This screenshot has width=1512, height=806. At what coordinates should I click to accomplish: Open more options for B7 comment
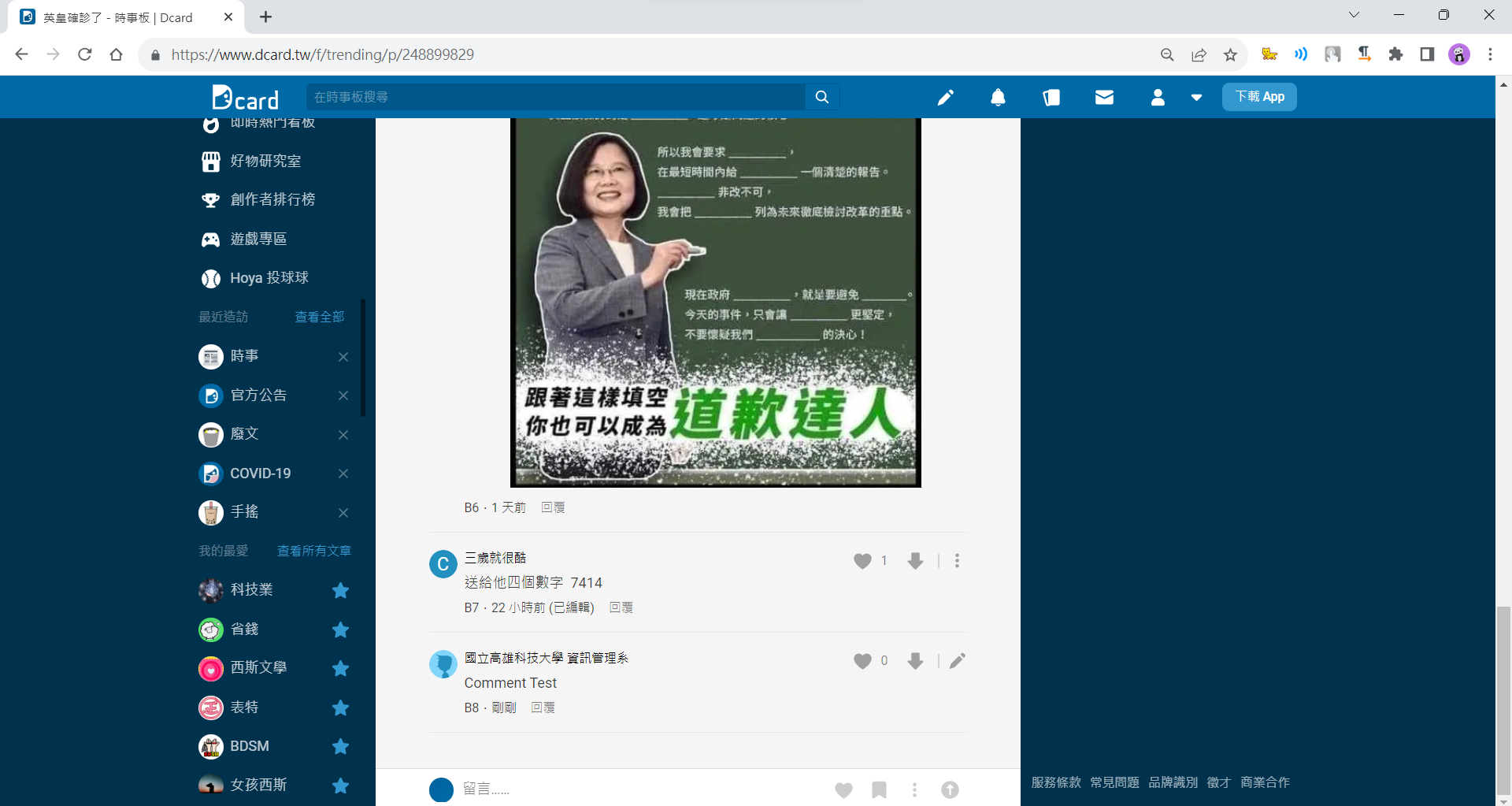click(957, 561)
